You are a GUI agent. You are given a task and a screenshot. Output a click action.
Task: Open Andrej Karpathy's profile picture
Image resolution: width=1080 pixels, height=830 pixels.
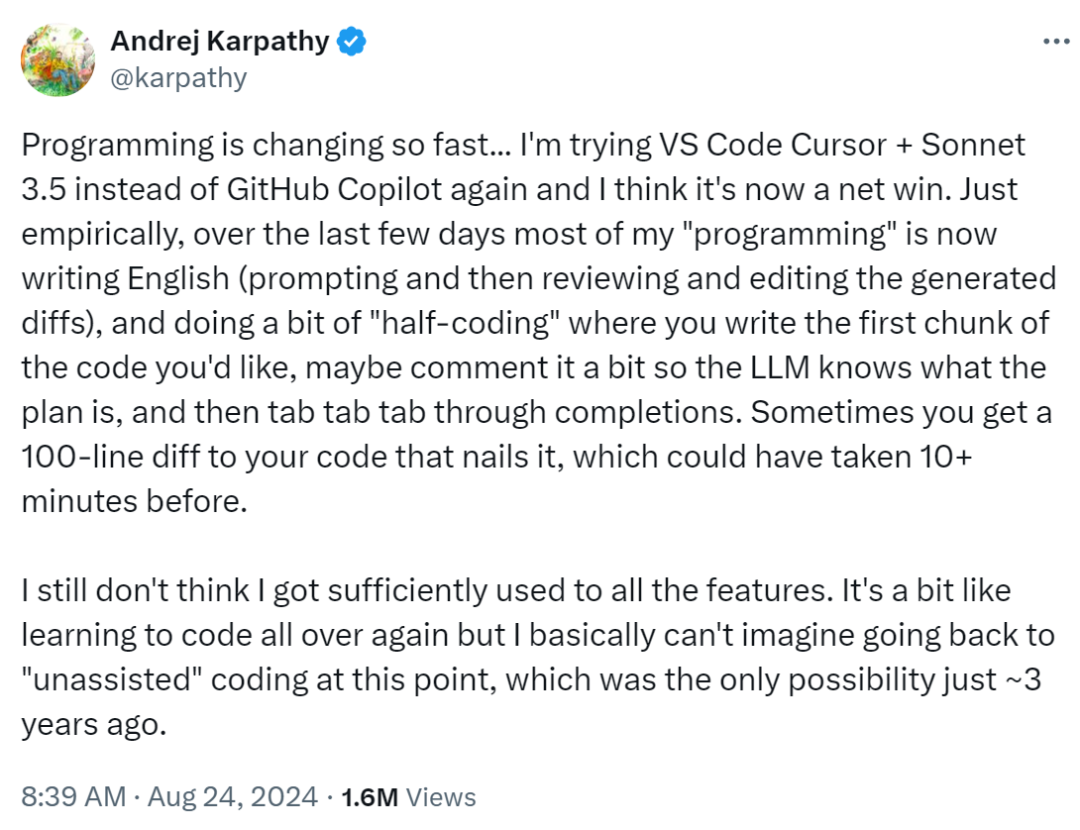click(x=58, y=60)
